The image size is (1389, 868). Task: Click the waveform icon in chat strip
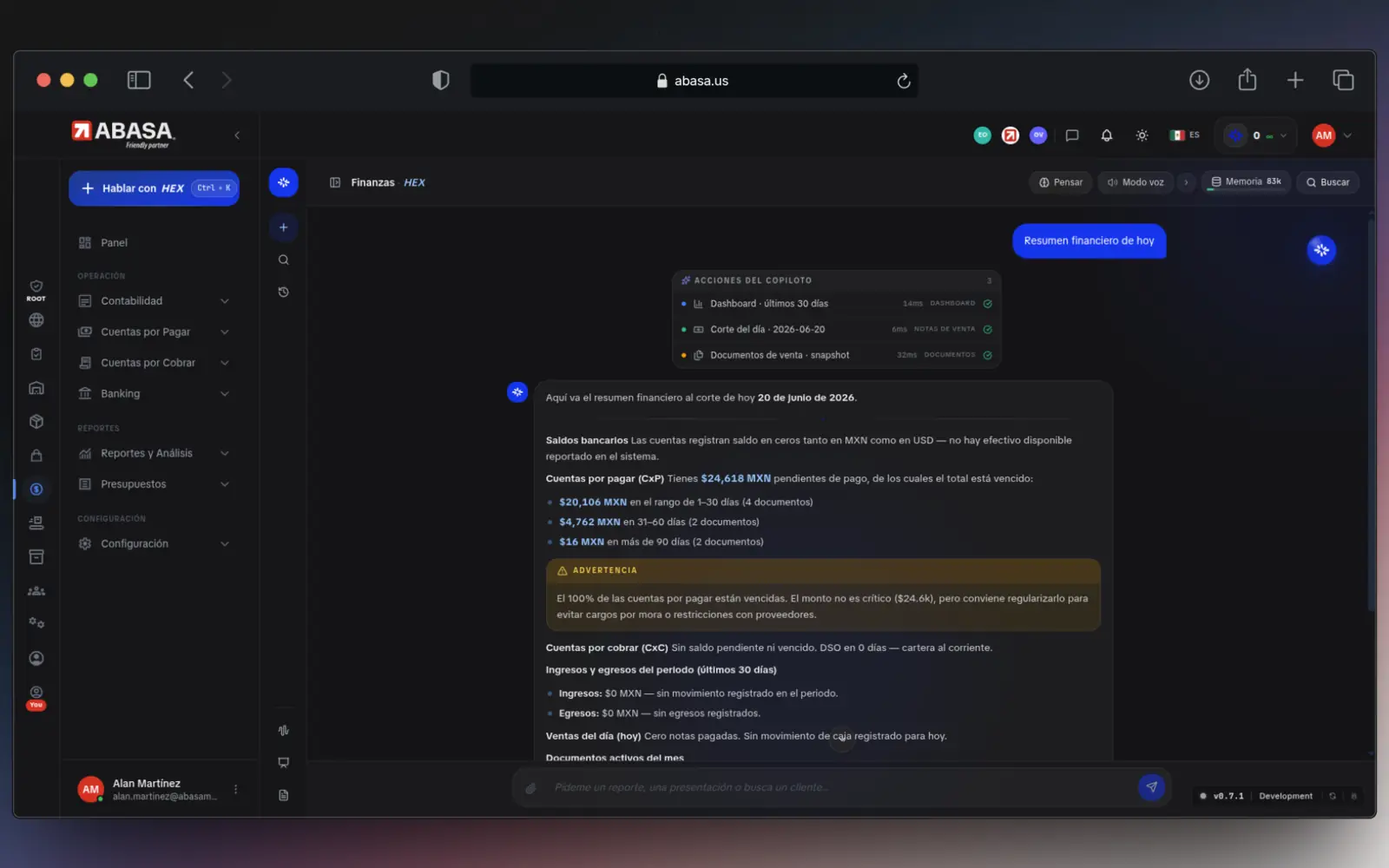(283, 731)
